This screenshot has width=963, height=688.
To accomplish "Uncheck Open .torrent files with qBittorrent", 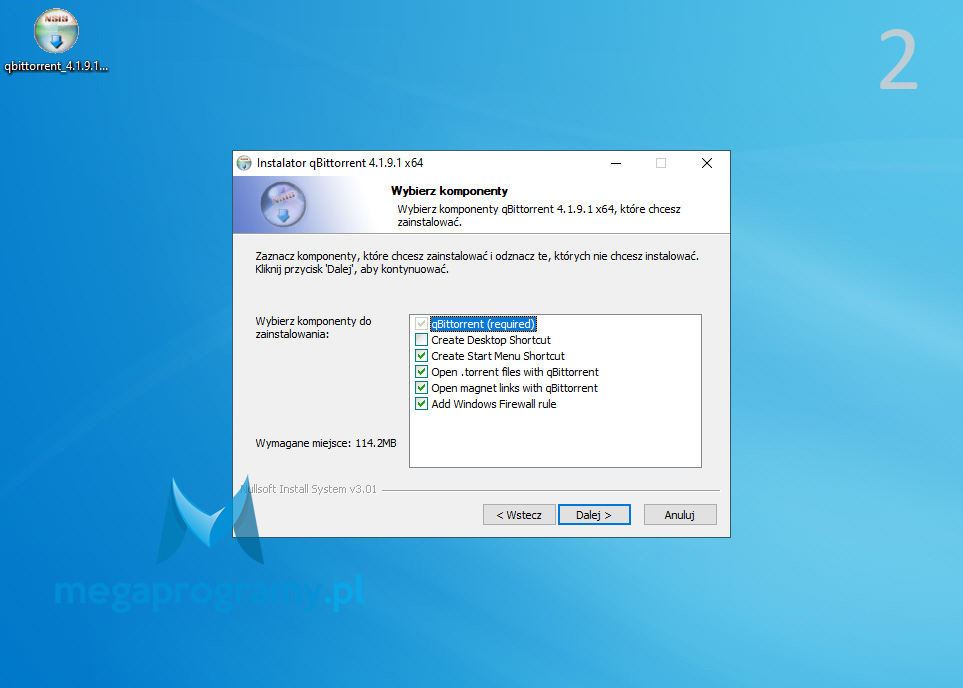I will [x=421, y=372].
